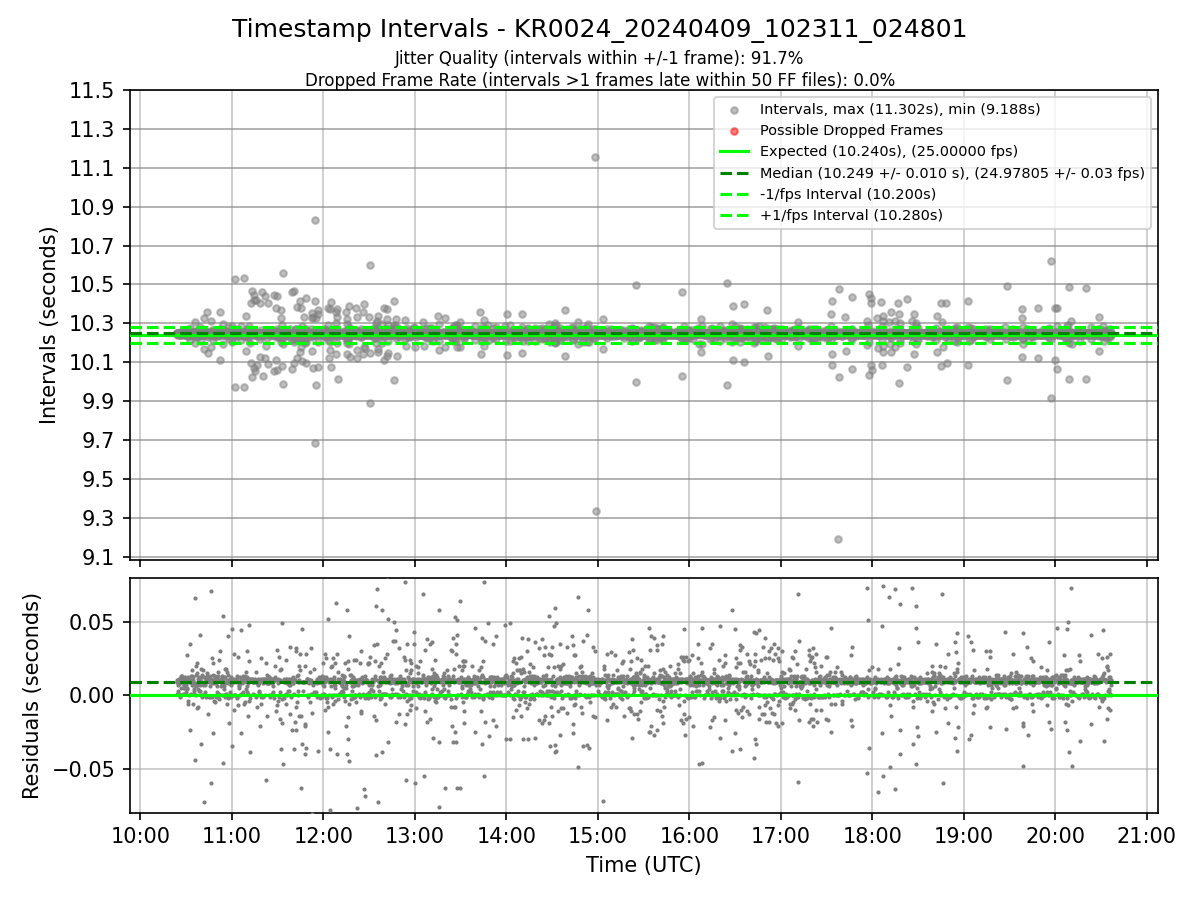Click the 10.3 y-axis tick label
Viewport: 1200px width, 900px height.
point(93,324)
